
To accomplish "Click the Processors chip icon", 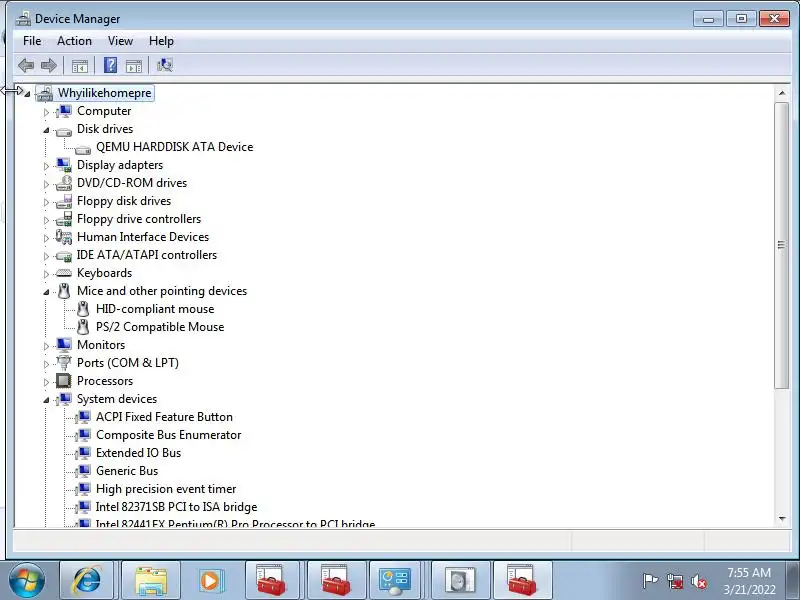I will (64, 381).
